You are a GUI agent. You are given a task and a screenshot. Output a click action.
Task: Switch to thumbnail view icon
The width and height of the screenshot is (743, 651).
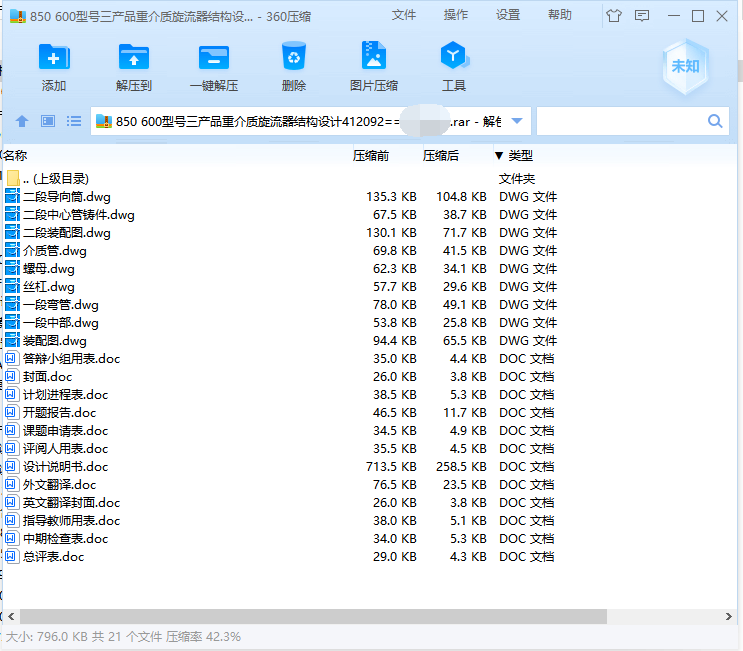(x=48, y=121)
